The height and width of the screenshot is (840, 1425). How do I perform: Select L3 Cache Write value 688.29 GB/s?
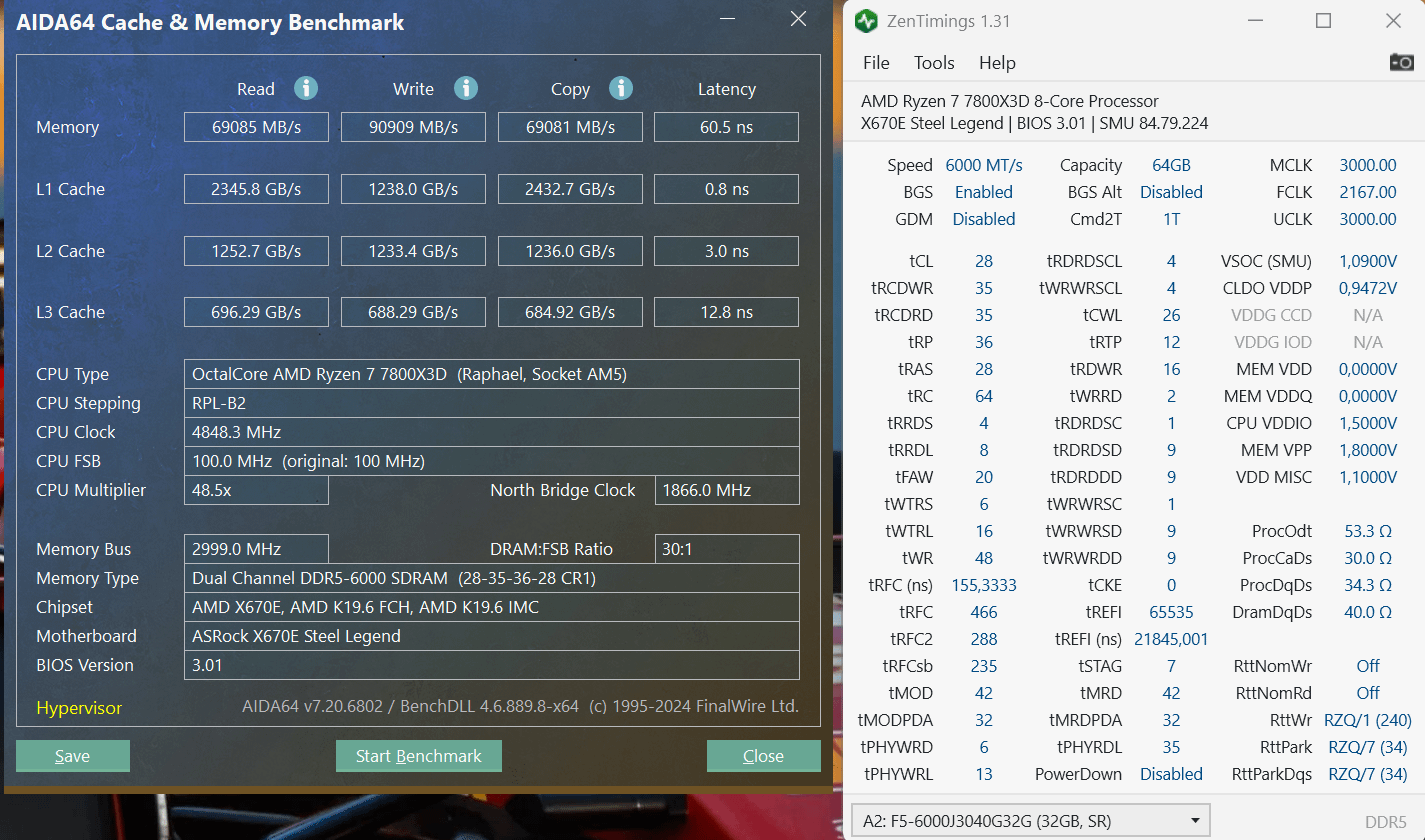tap(413, 312)
